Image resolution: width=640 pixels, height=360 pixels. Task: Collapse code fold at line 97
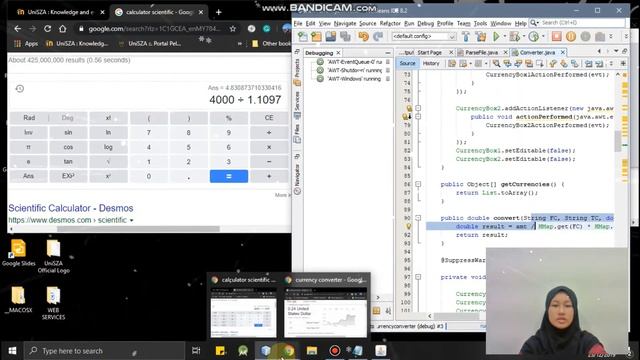tap(418, 277)
